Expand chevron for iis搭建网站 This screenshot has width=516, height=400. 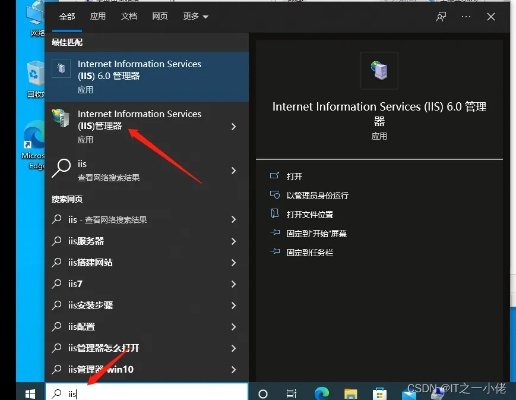pyautogui.click(x=234, y=263)
